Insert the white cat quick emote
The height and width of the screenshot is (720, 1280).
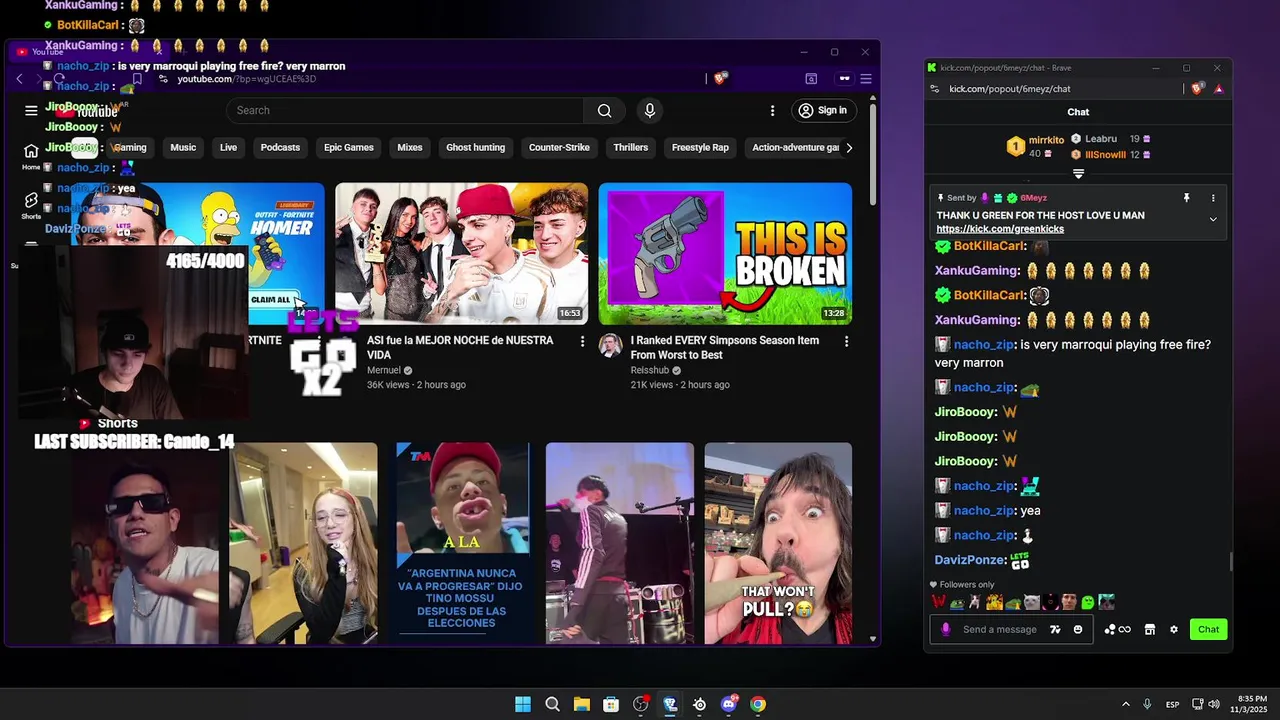[x=1032, y=602]
